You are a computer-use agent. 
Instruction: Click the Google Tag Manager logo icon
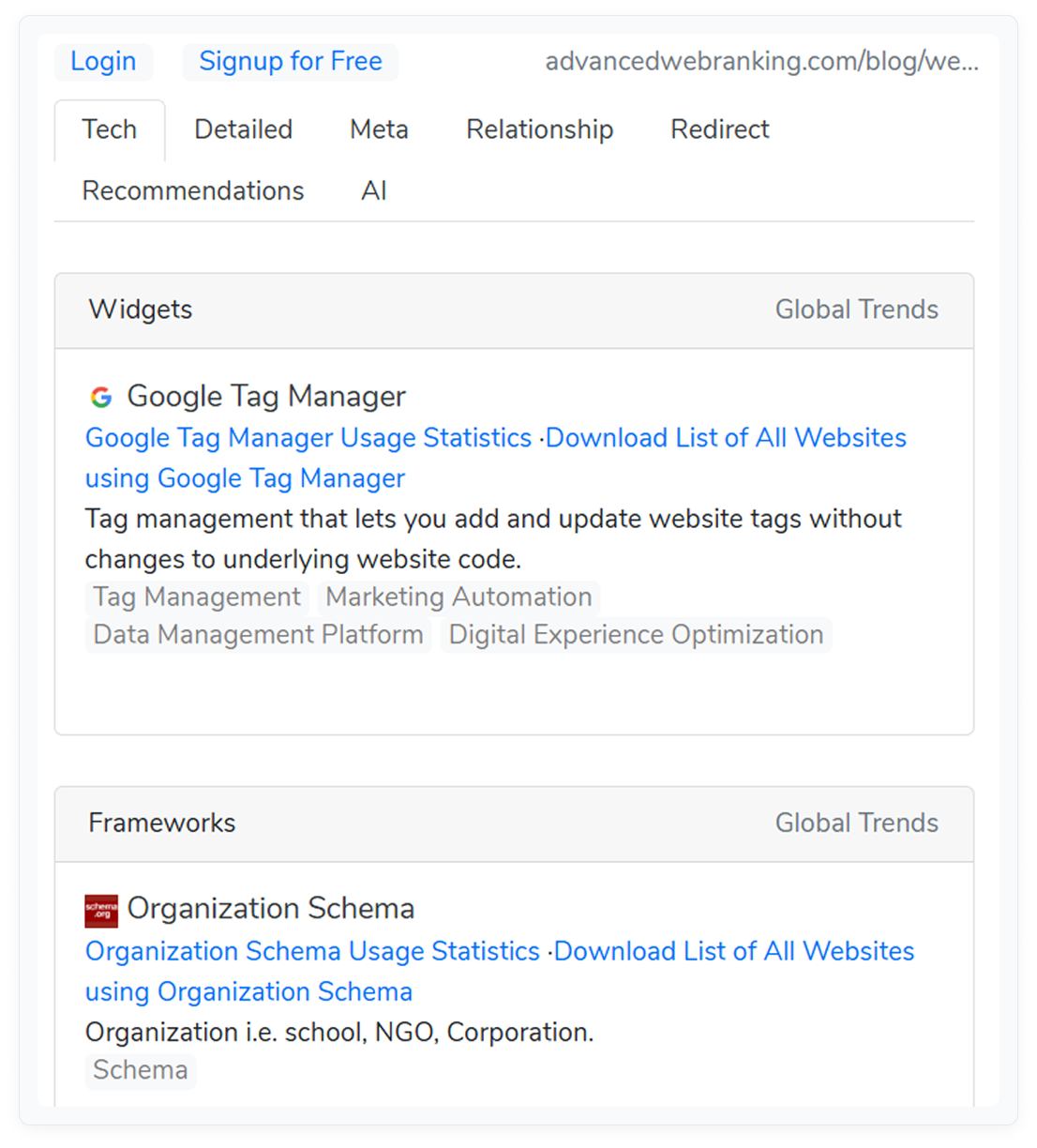(x=101, y=397)
